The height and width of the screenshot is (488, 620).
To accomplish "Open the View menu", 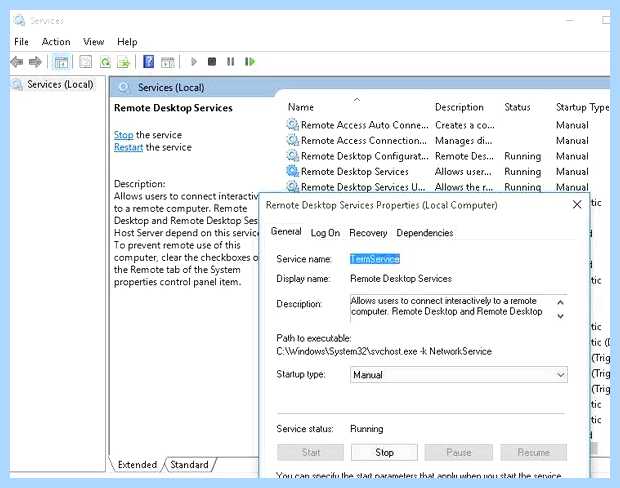I will [93, 42].
